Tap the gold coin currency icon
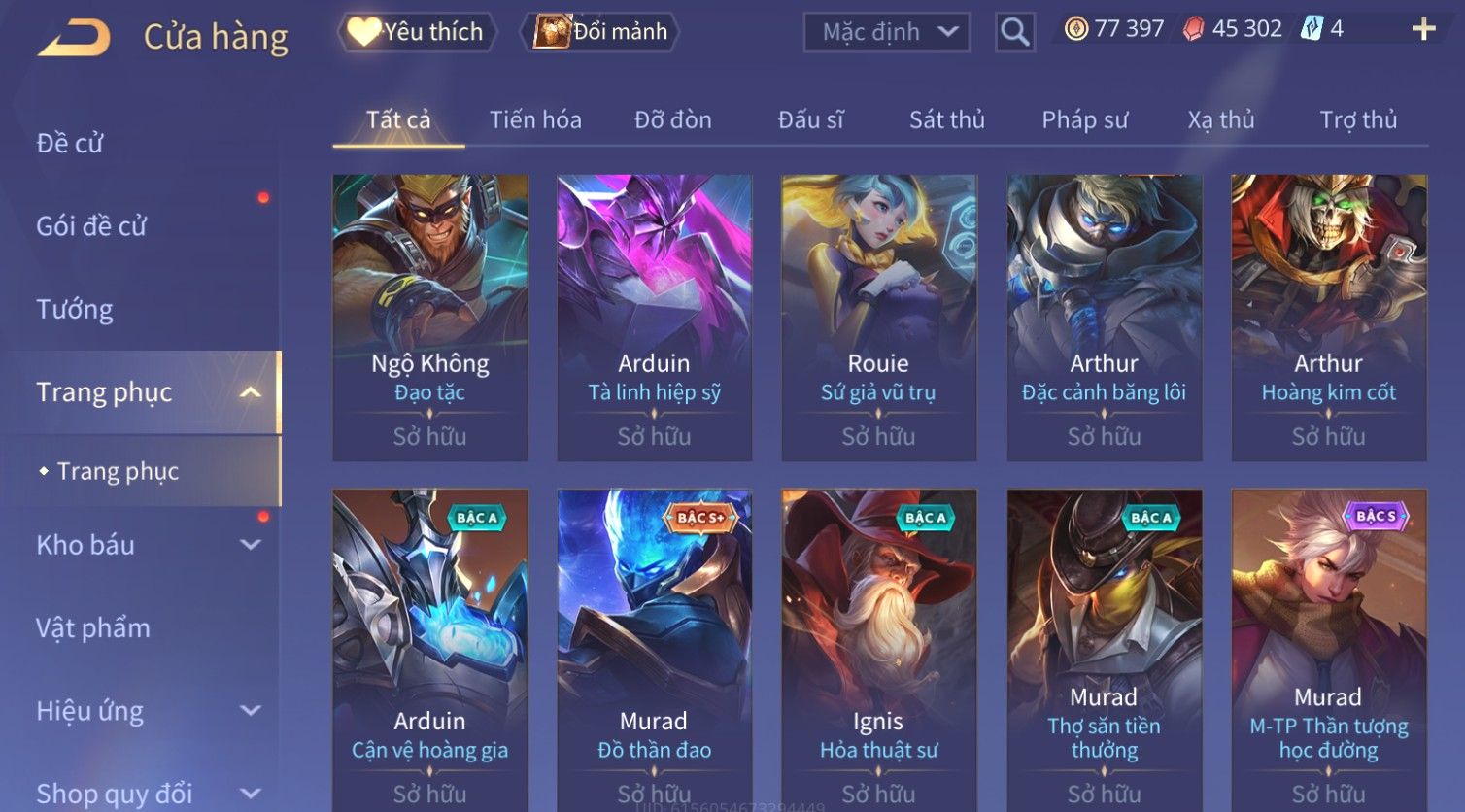The height and width of the screenshot is (812, 1465). click(x=1075, y=29)
